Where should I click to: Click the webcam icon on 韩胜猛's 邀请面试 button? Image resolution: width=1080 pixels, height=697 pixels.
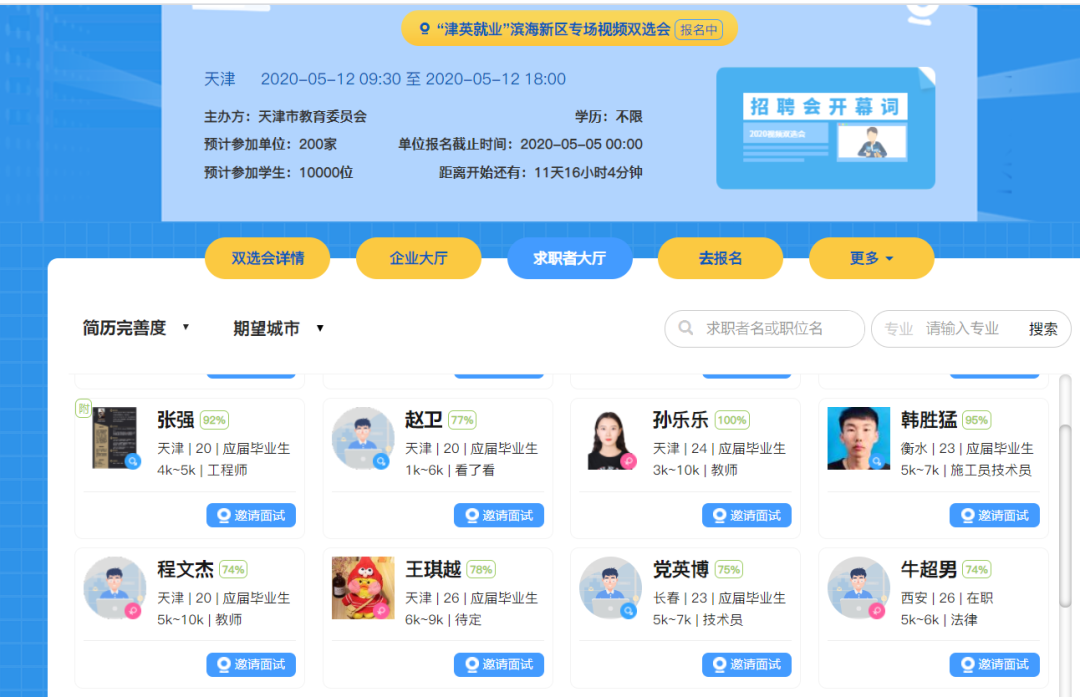(x=968, y=515)
